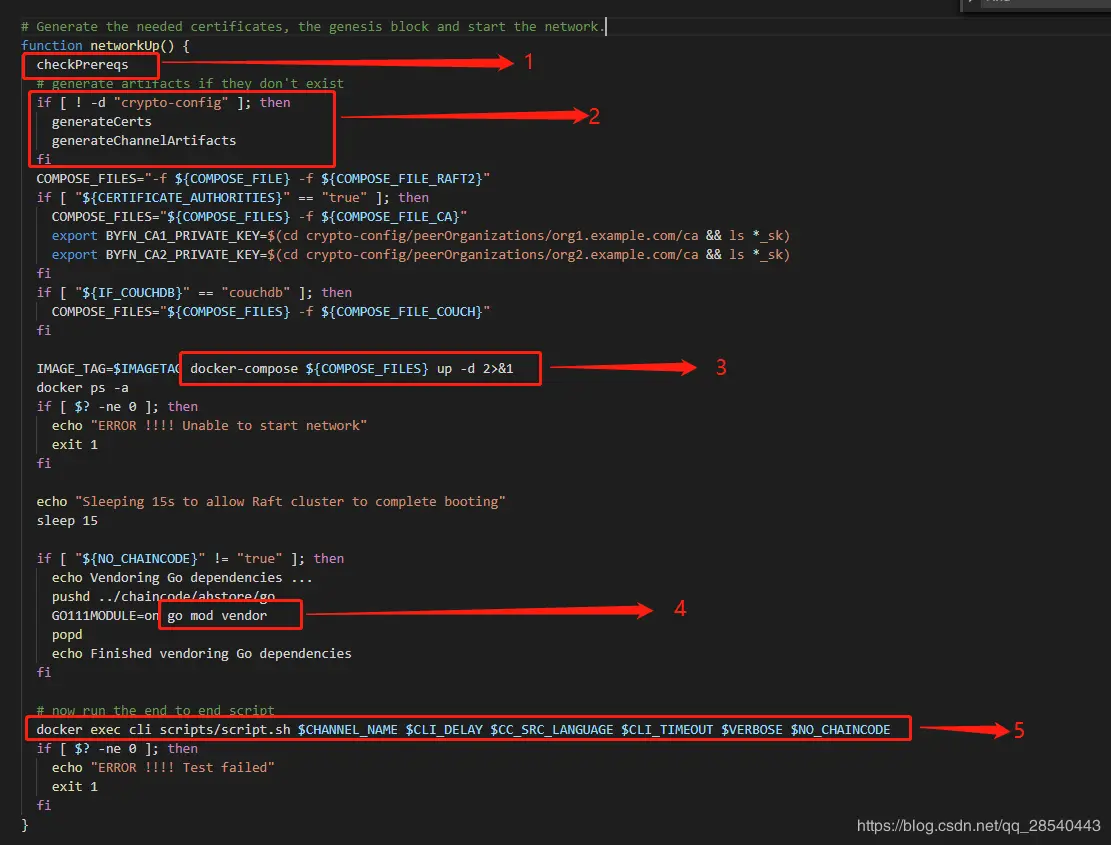
Task: Click the ${COMPOSE_FILE_RAFT2} variable
Action: point(401,178)
